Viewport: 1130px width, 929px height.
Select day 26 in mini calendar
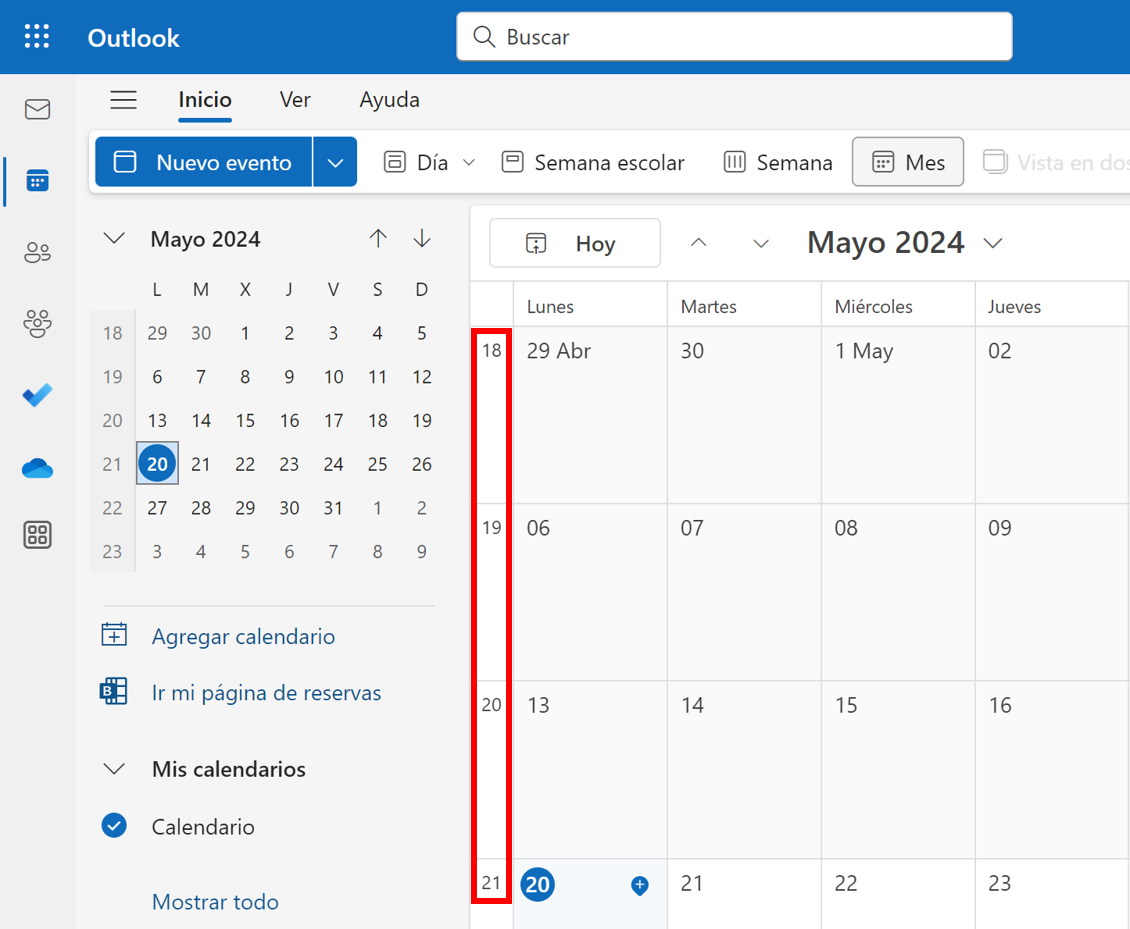click(x=422, y=464)
